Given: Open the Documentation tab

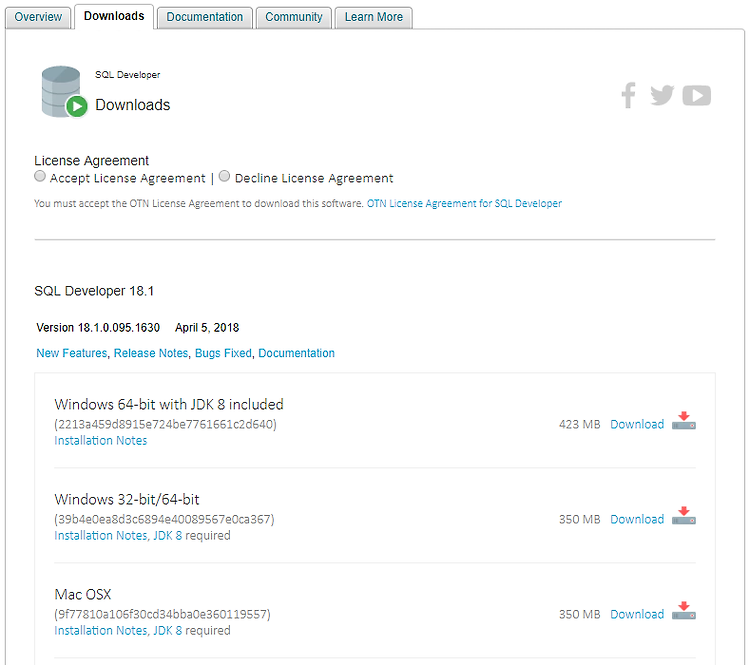Looking at the screenshot, I should tap(205, 17).
